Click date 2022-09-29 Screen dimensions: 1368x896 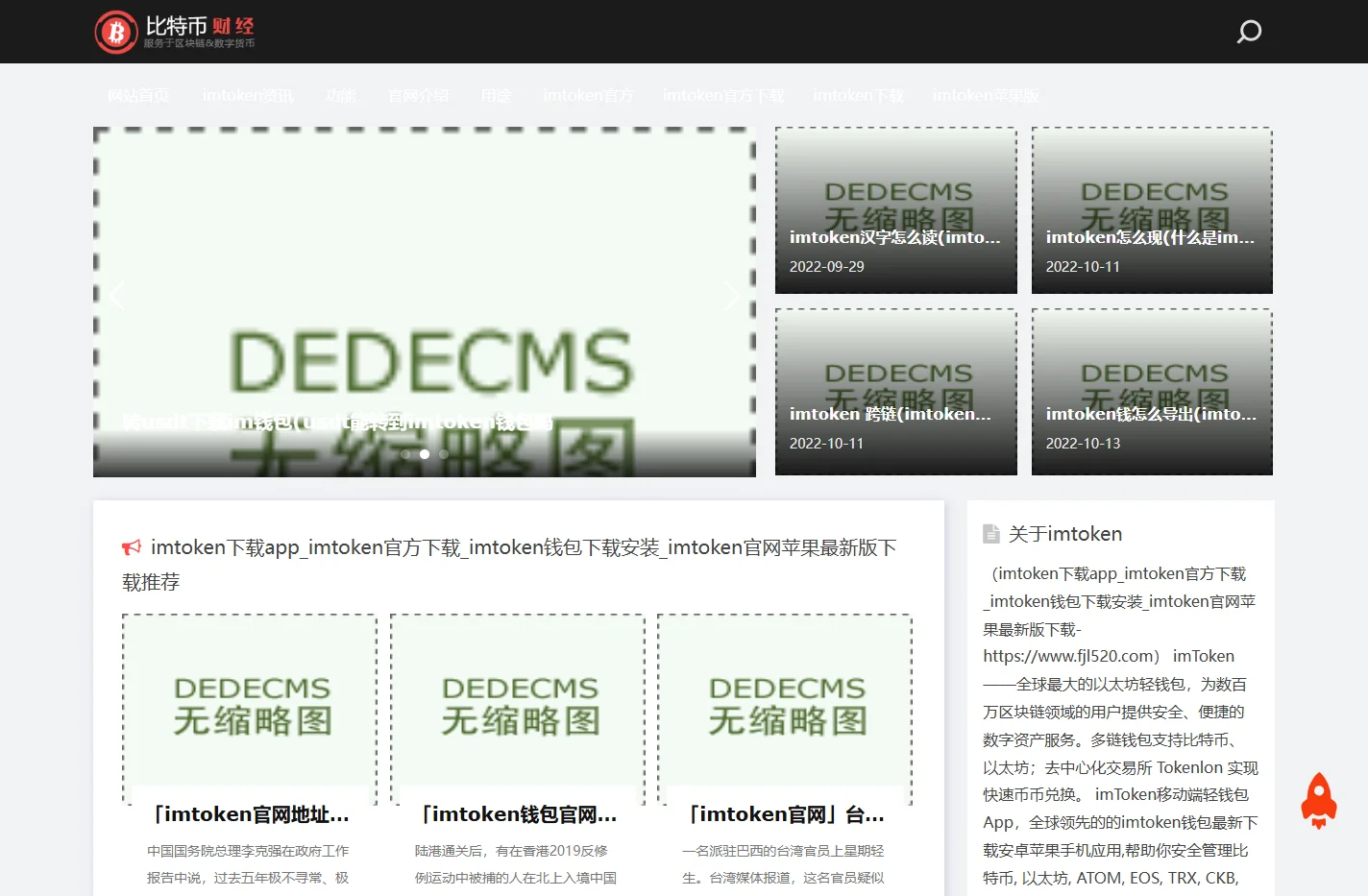(827, 267)
